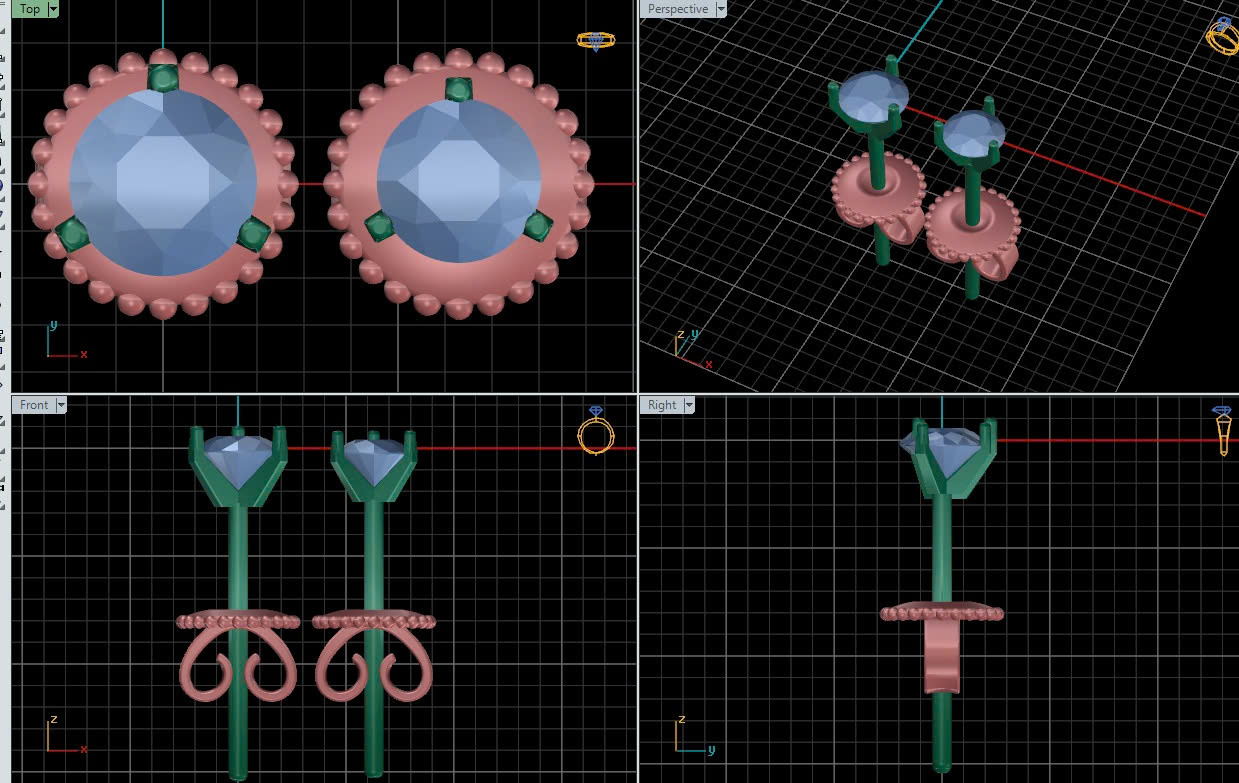Open the Right viewport dropdown arrow menu
The width and height of the screenshot is (1239, 783).
(689, 405)
